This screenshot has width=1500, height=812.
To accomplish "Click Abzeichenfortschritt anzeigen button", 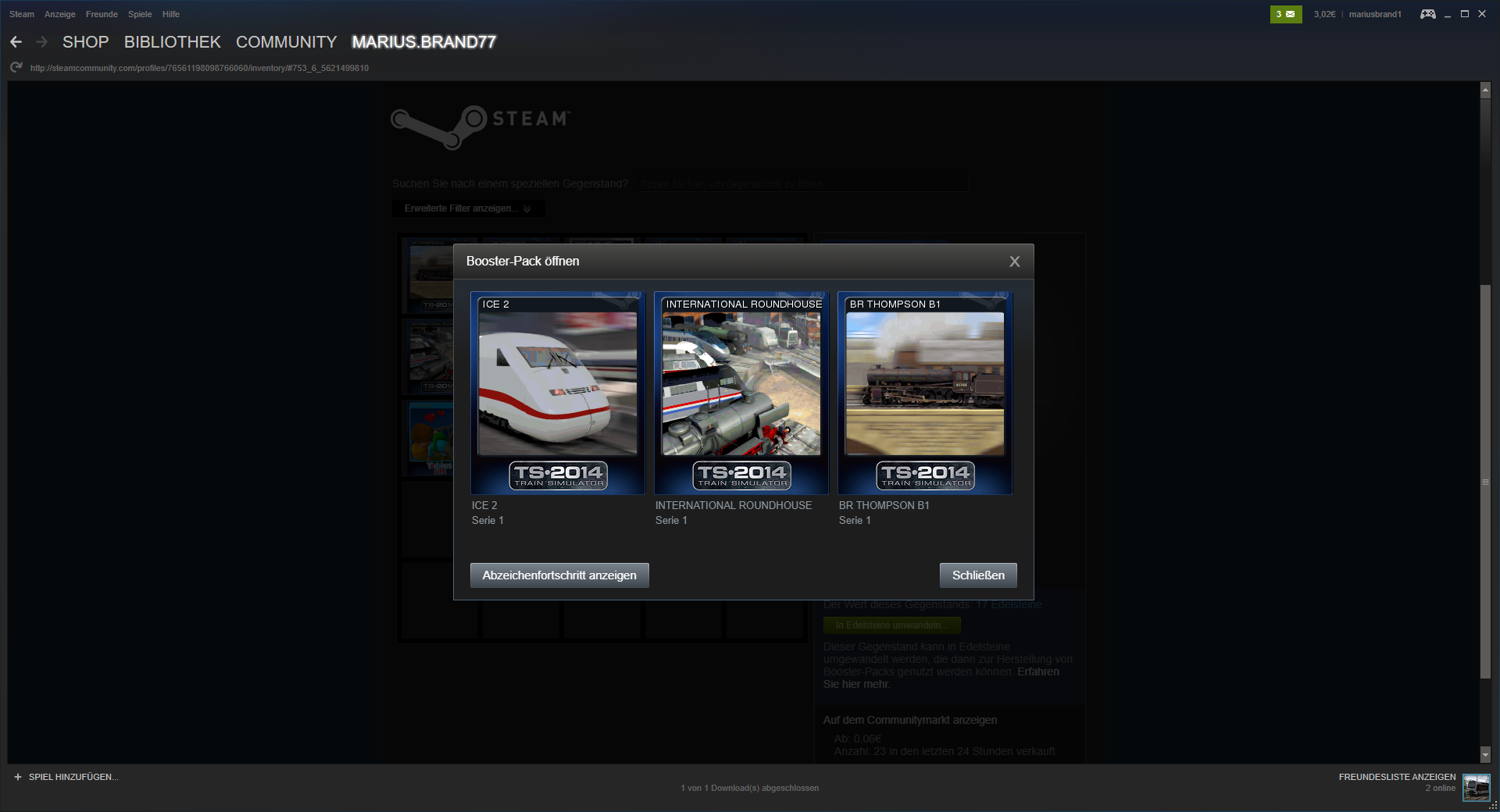I will pos(559,575).
